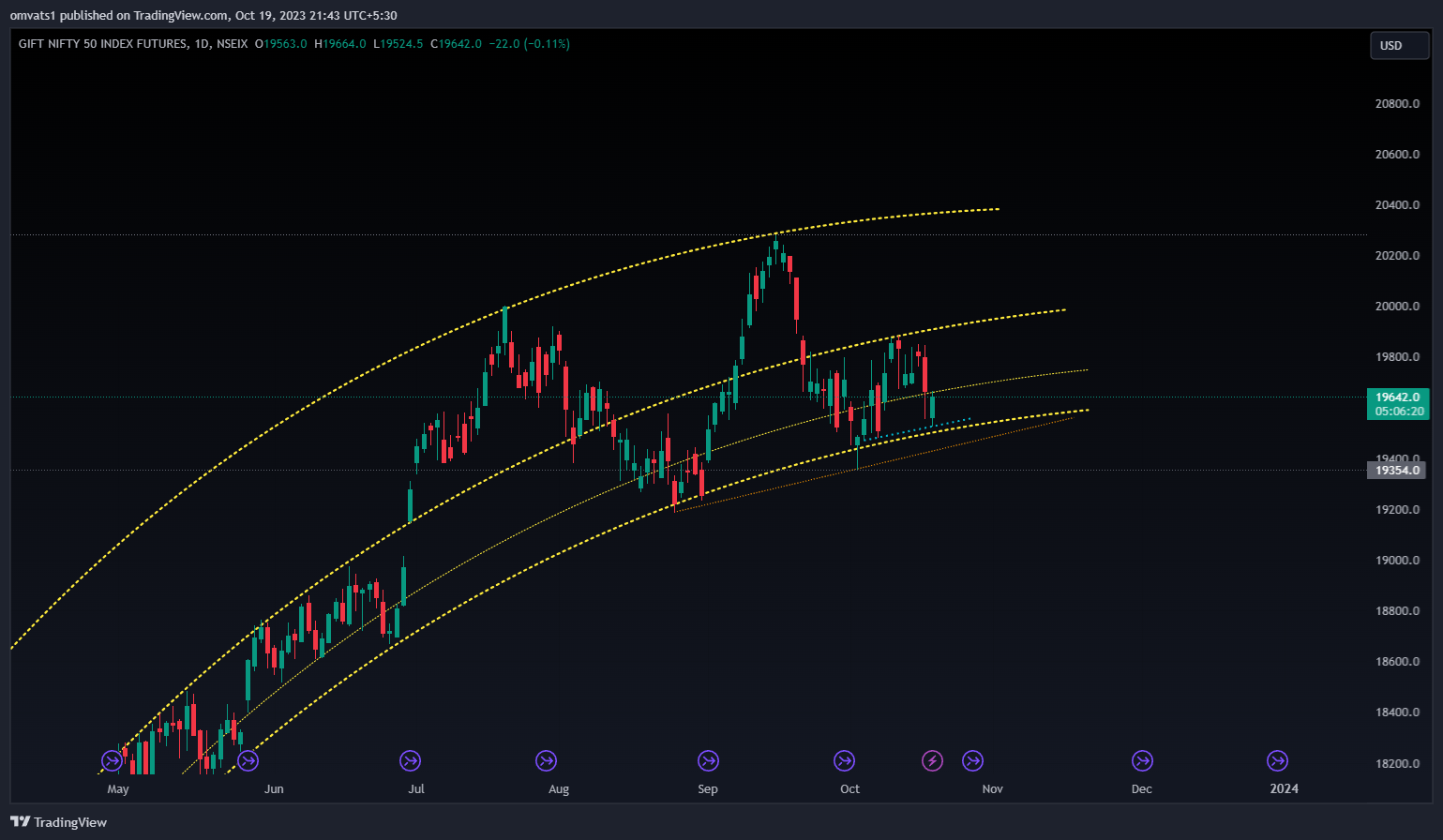Viewport: 1443px width, 840px height.
Task: Click the open value O19563.0
Action: click(x=280, y=44)
